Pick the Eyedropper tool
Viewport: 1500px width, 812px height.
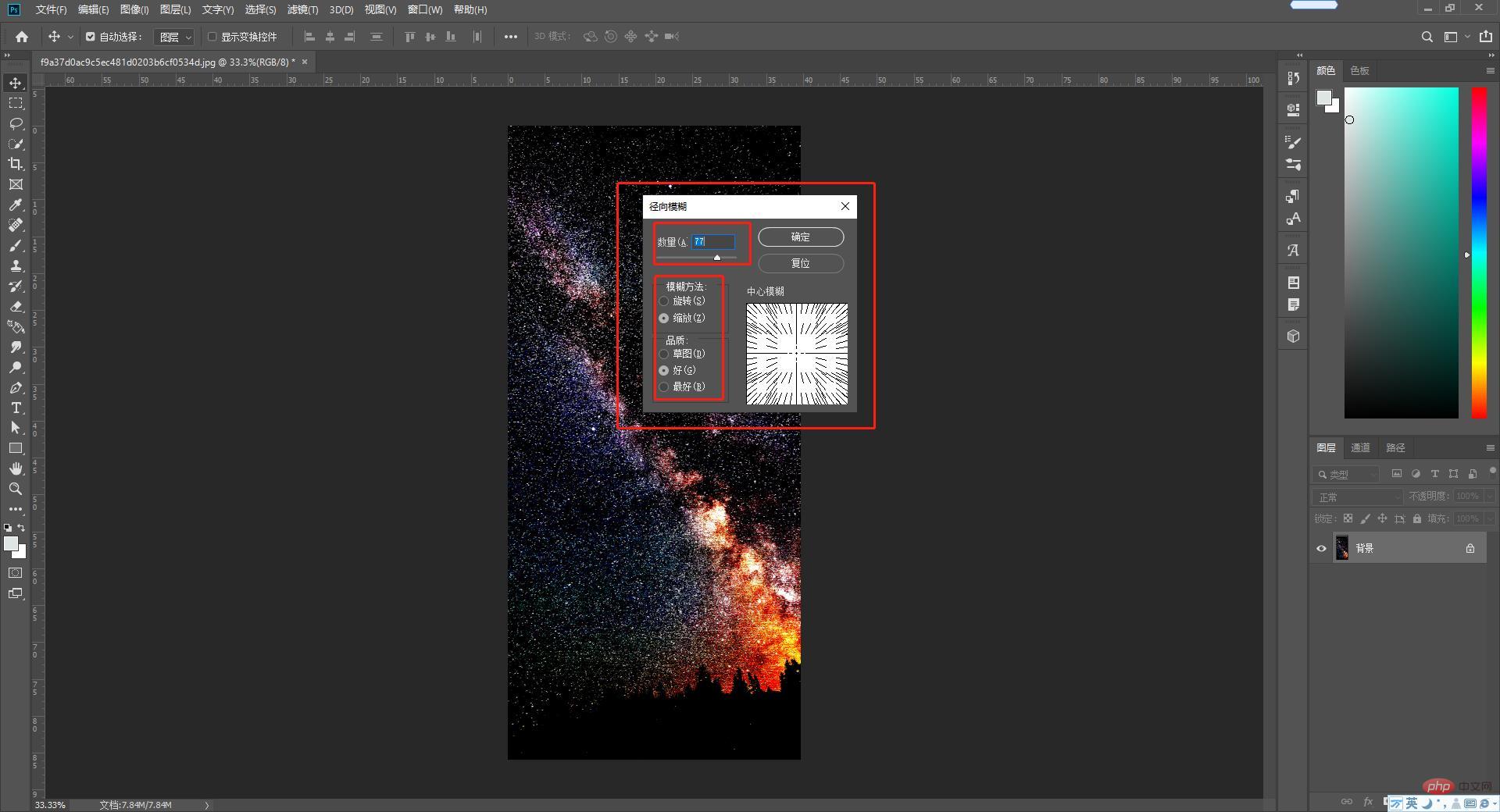[x=16, y=205]
